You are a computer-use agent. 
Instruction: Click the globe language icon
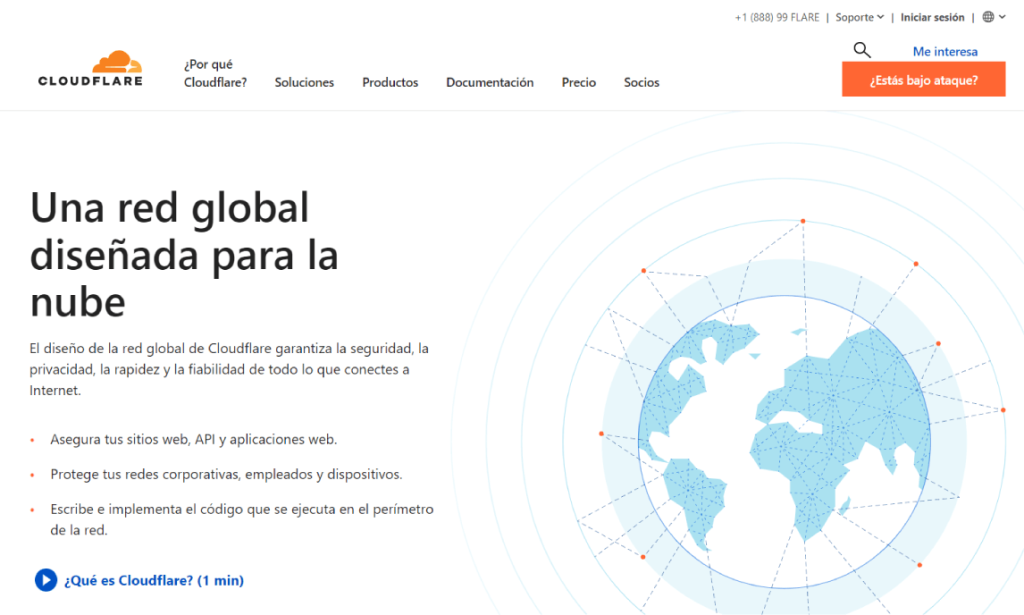[x=988, y=17]
